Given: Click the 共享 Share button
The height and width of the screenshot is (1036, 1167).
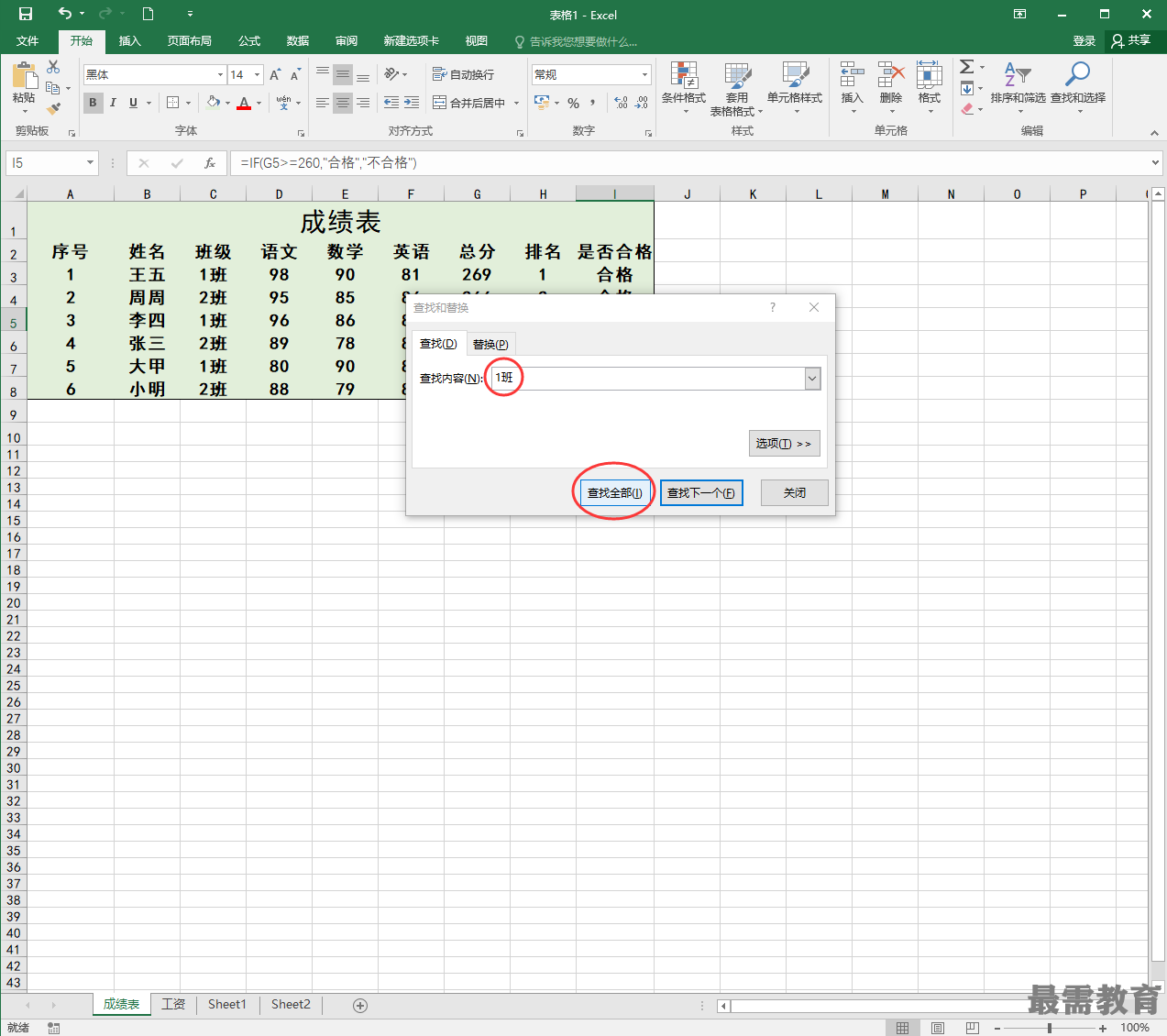Looking at the screenshot, I should pos(1132,40).
